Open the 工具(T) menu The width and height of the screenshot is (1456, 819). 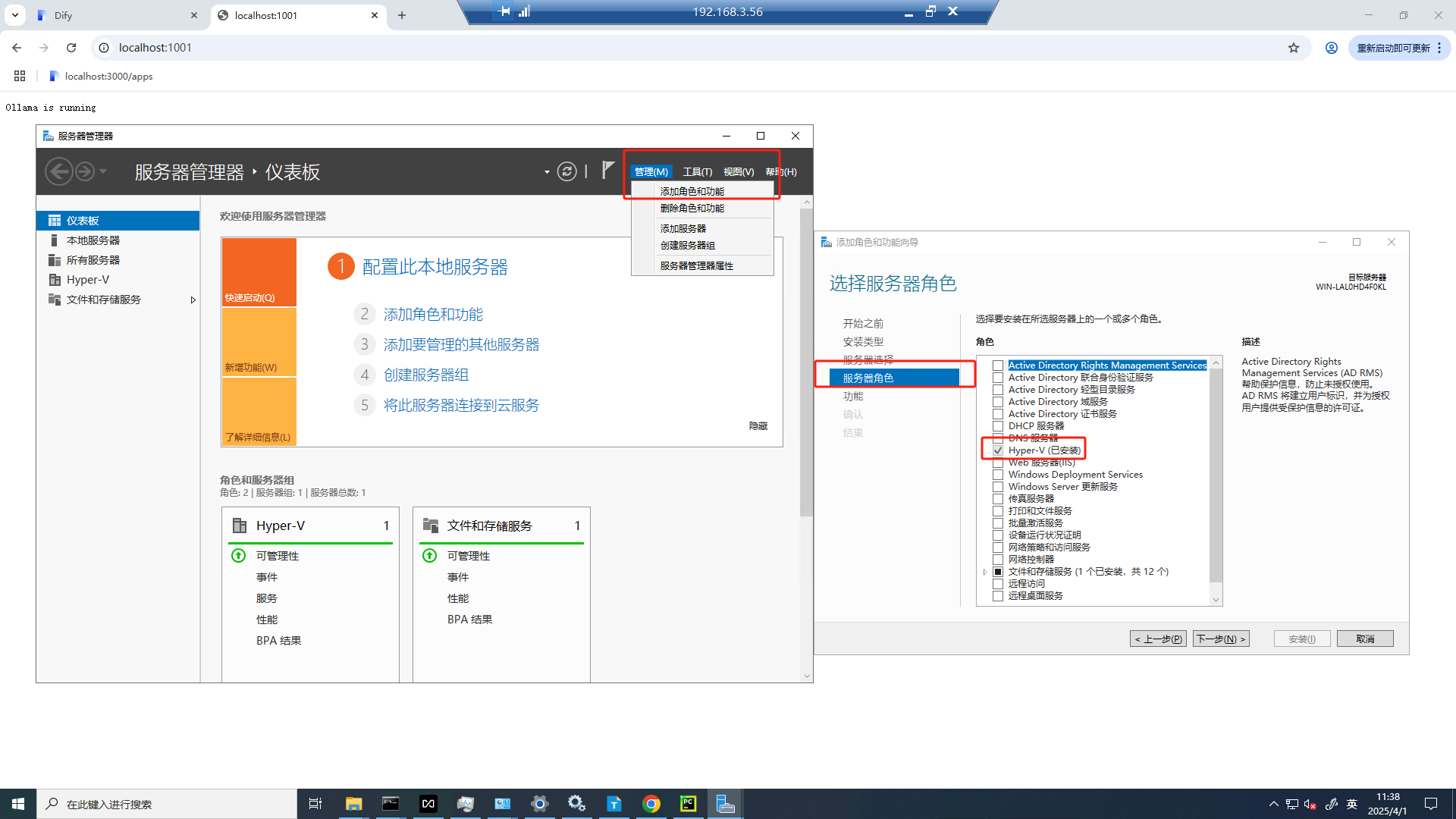(697, 172)
